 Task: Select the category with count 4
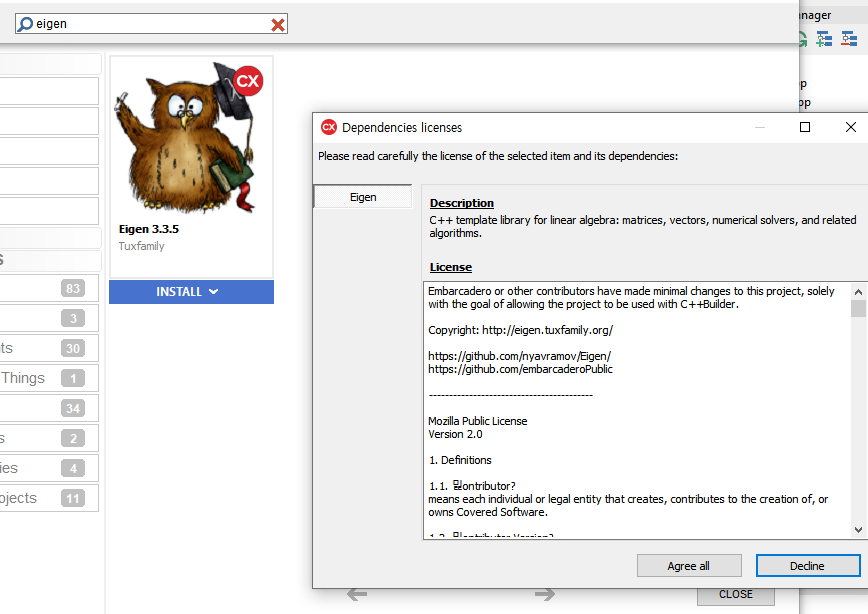(x=49, y=468)
